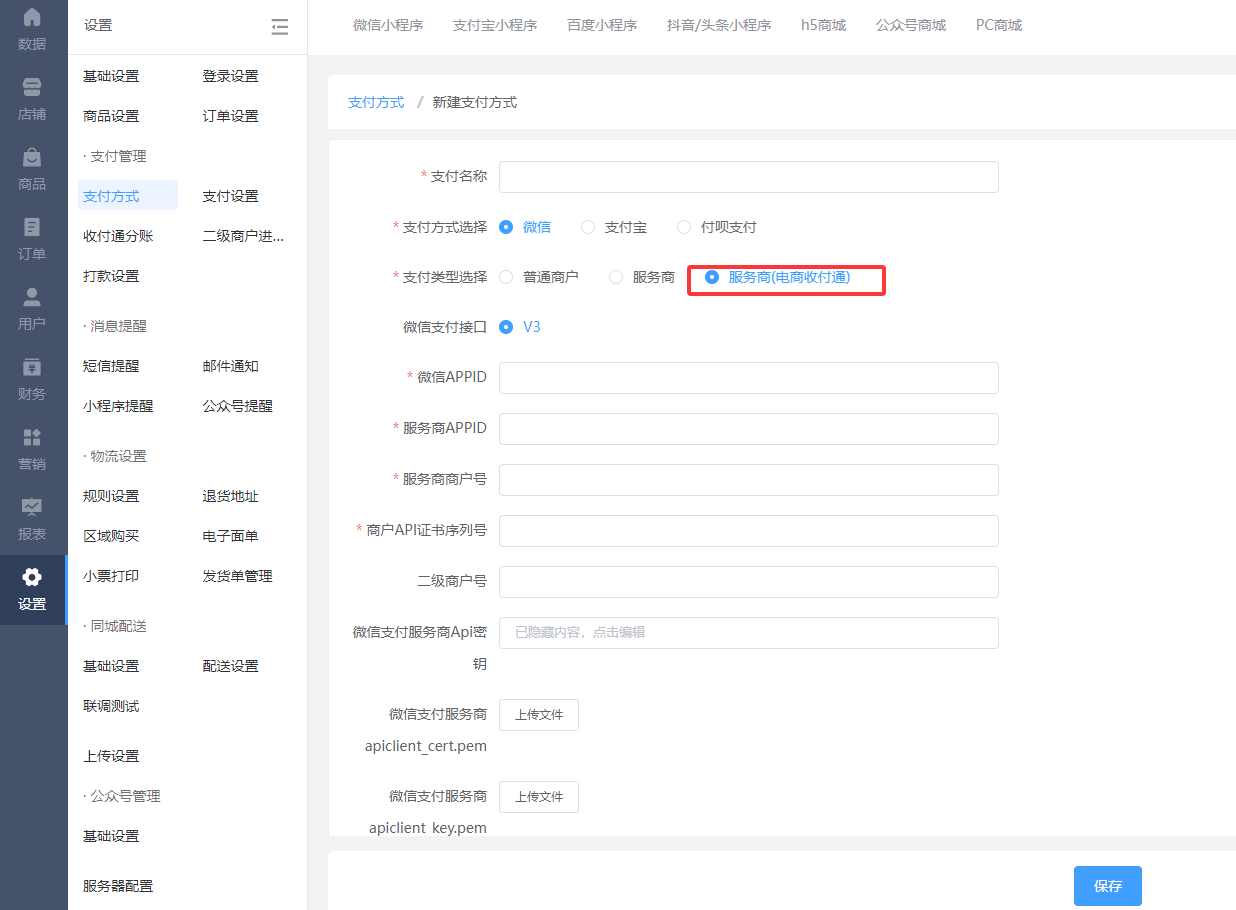This screenshot has width=1236, height=910.
Task: Switch to 公众号商城 tab
Action: (x=911, y=26)
